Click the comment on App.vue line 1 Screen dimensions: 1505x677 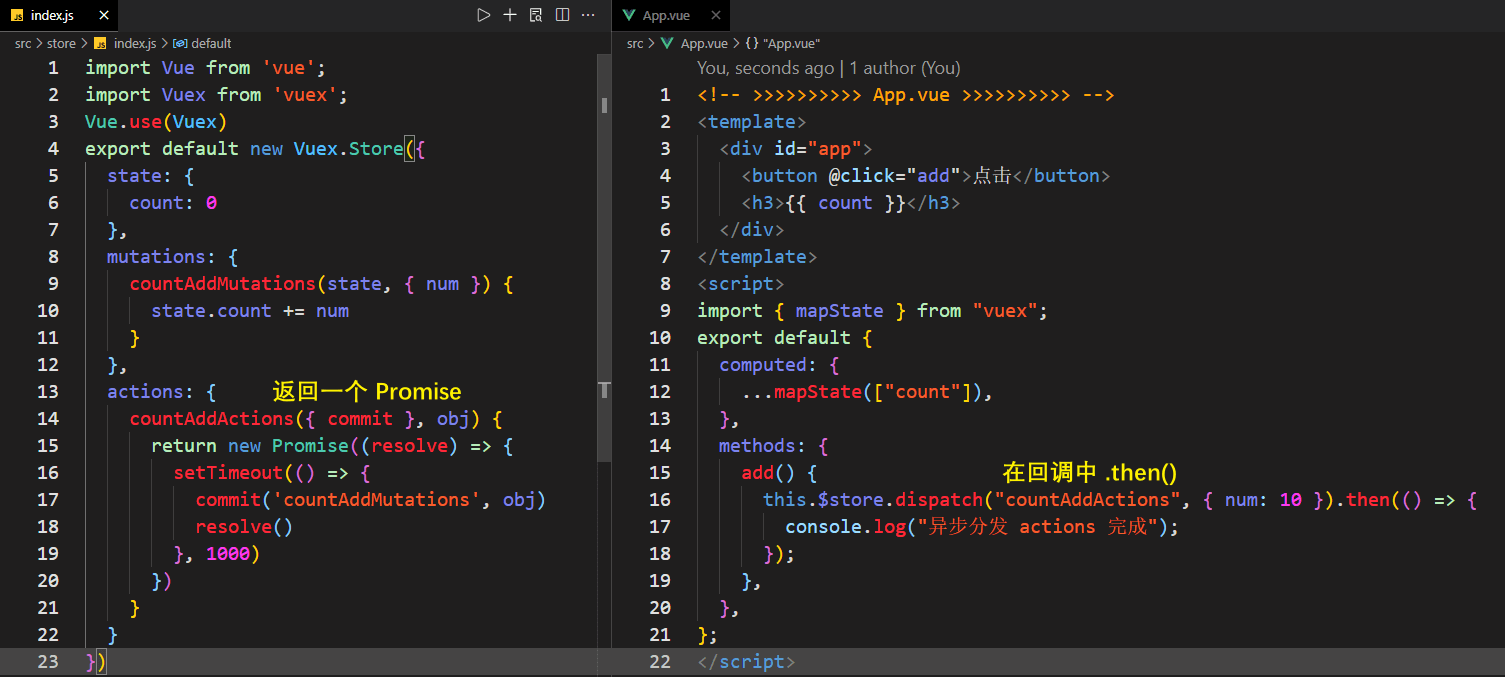(x=906, y=94)
